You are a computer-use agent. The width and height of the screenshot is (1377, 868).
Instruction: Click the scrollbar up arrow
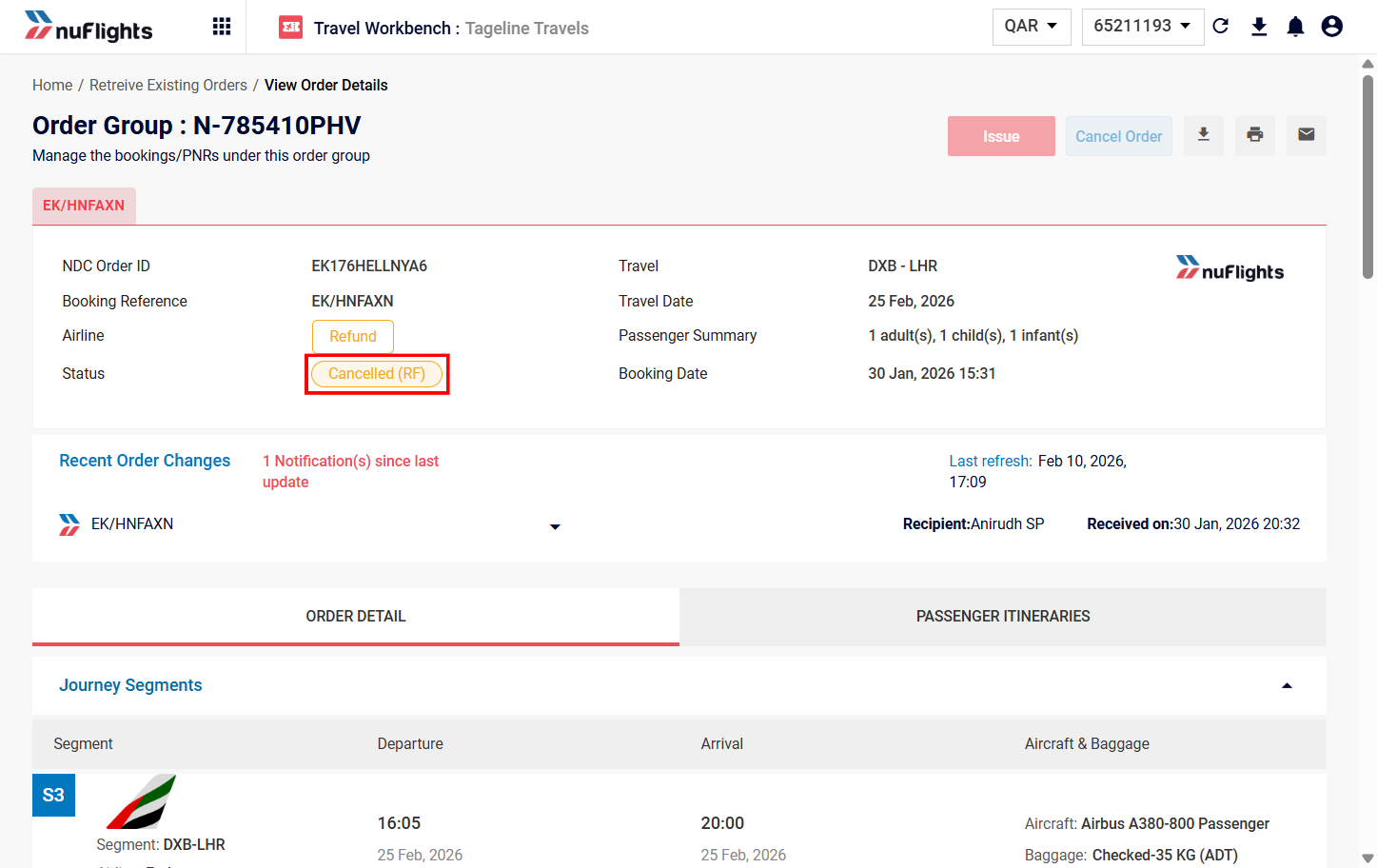1367,65
